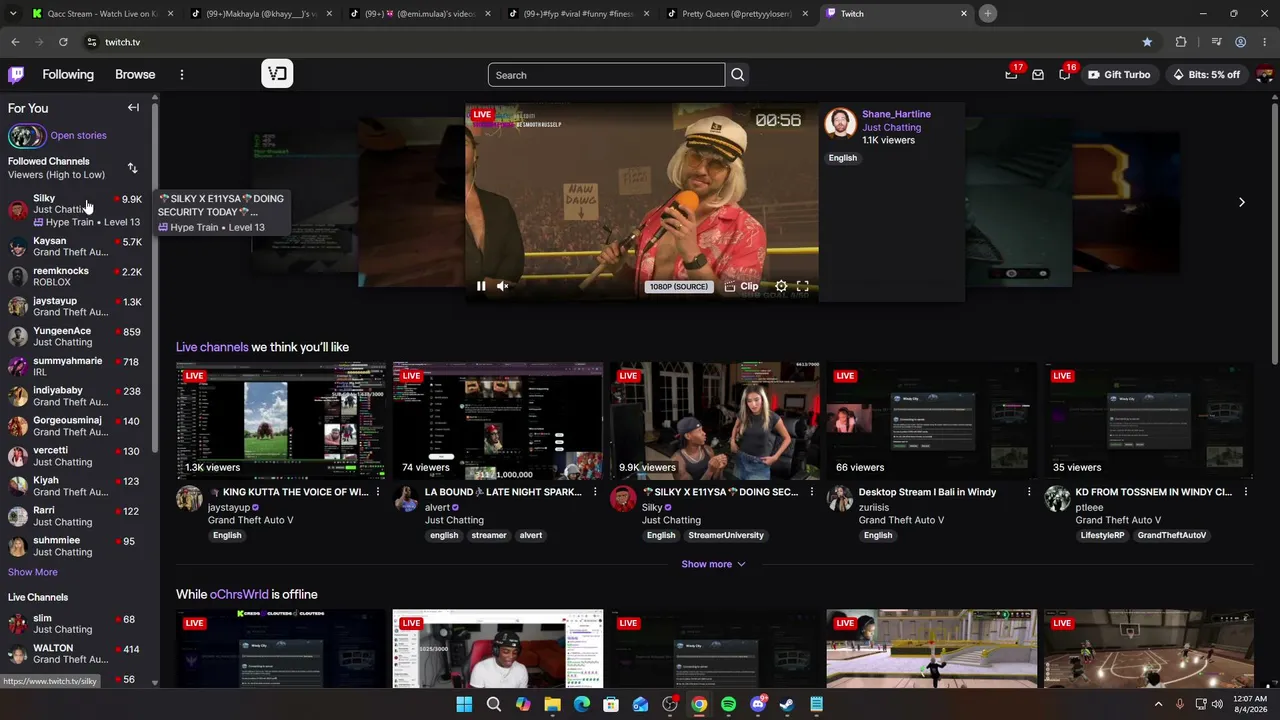Open OBS Studio from the taskbar
Image resolution: width=1280 pixels, height=720 pixels.
click(670, 704)
